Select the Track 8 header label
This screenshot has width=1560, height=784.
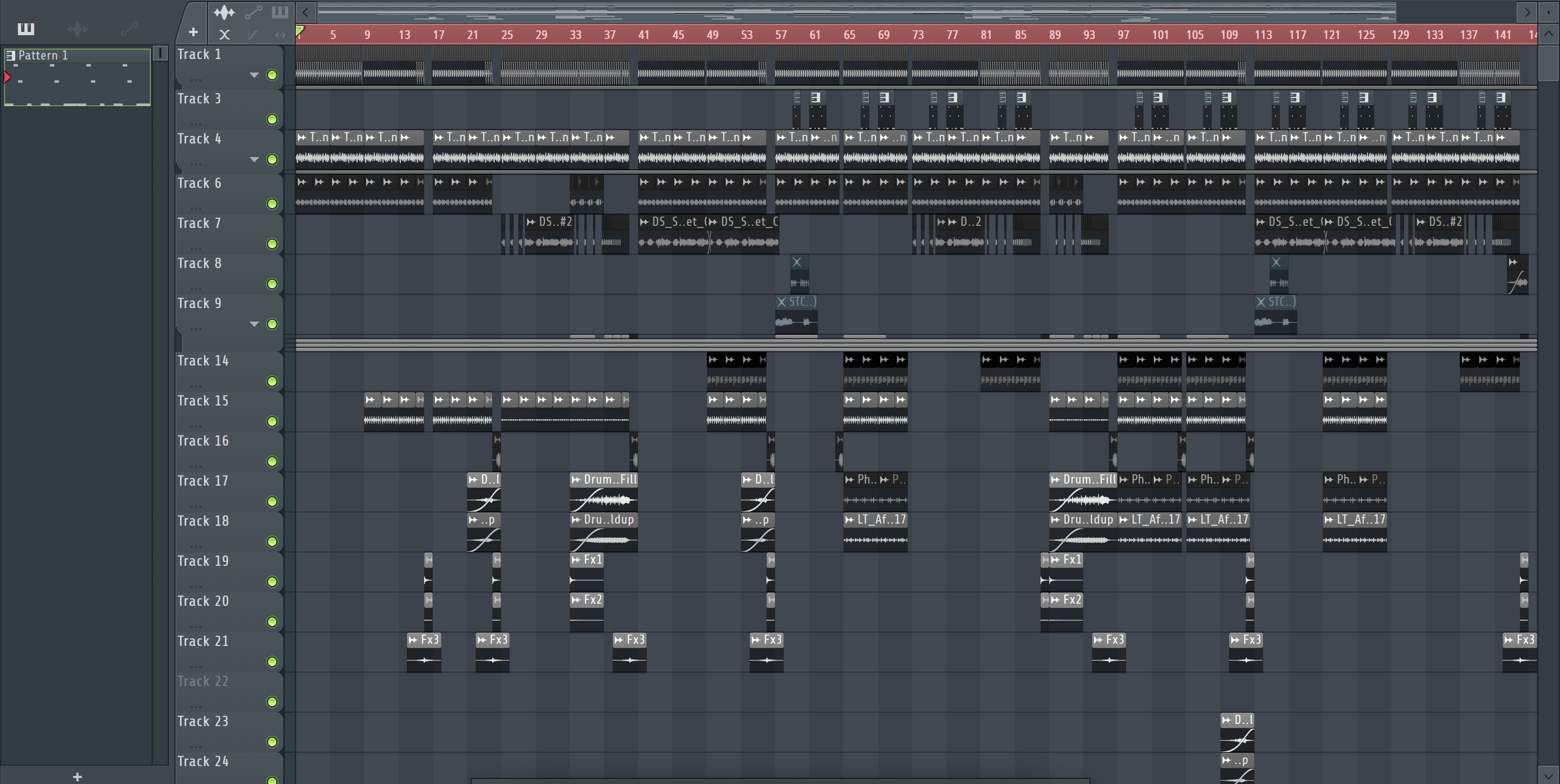[x=199, y=263]
